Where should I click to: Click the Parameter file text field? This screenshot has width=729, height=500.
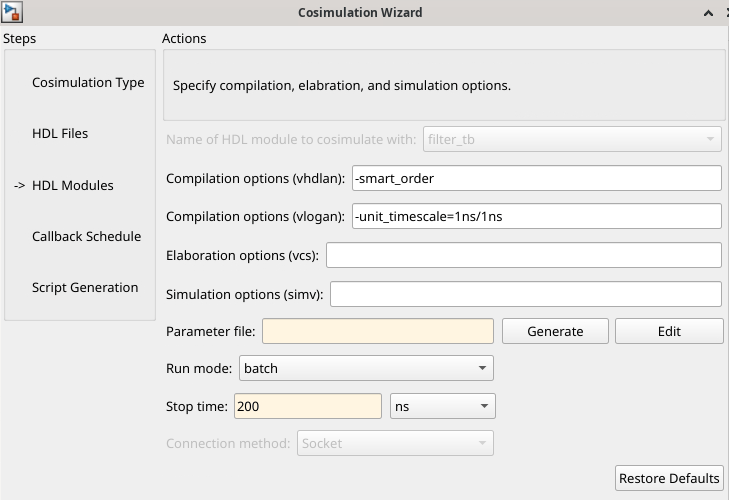tap(378, 331)
